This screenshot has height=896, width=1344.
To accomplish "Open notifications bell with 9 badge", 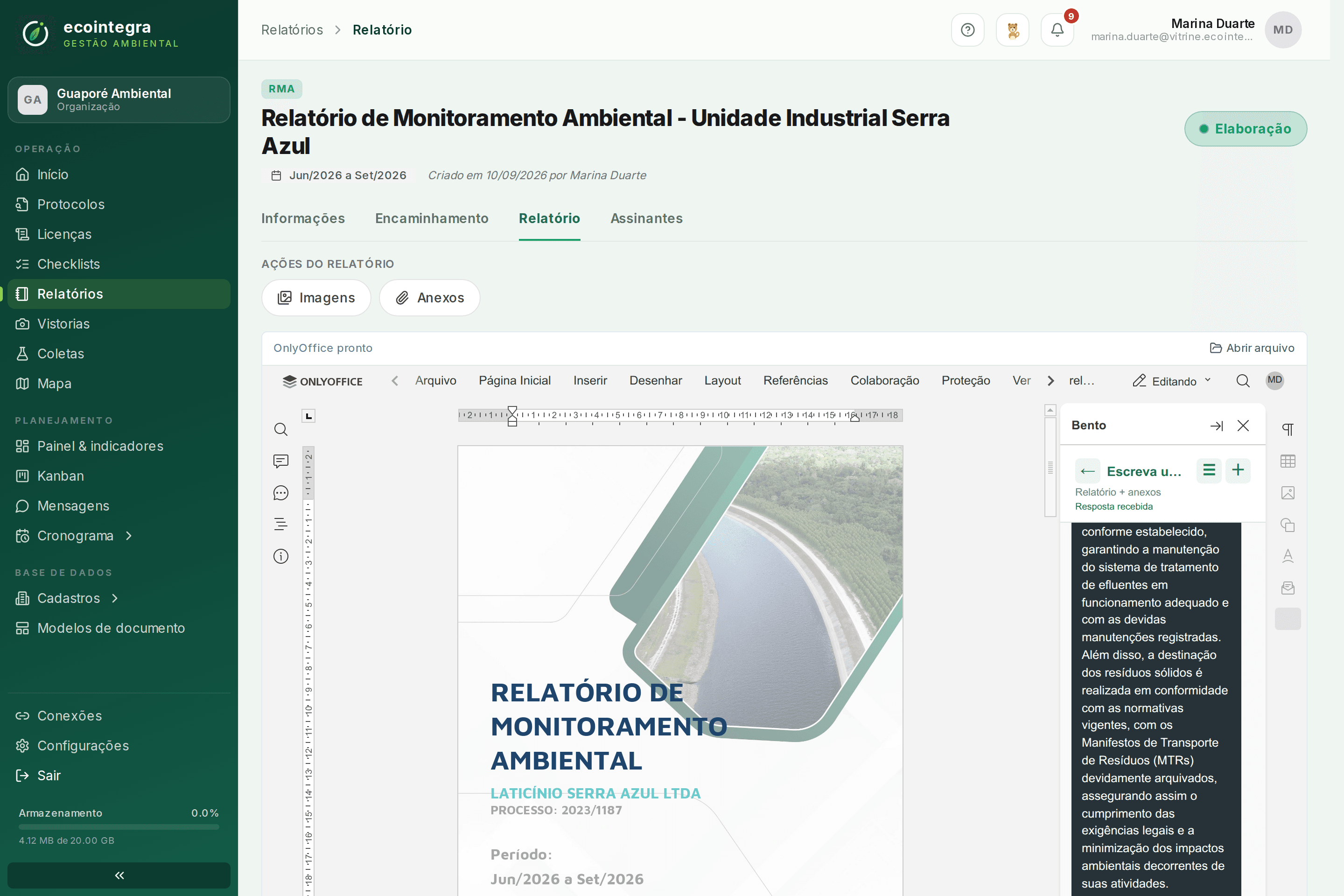I will point(1057,30).
